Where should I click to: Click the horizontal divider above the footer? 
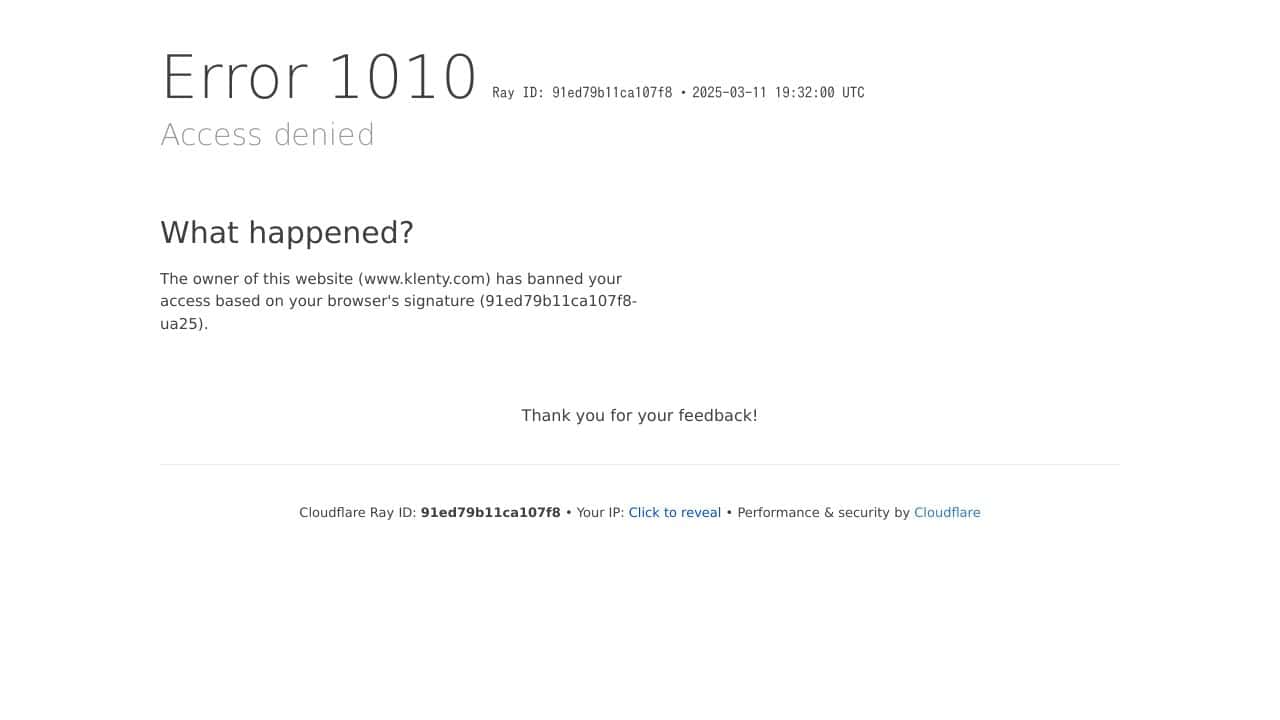coord(640,464)
